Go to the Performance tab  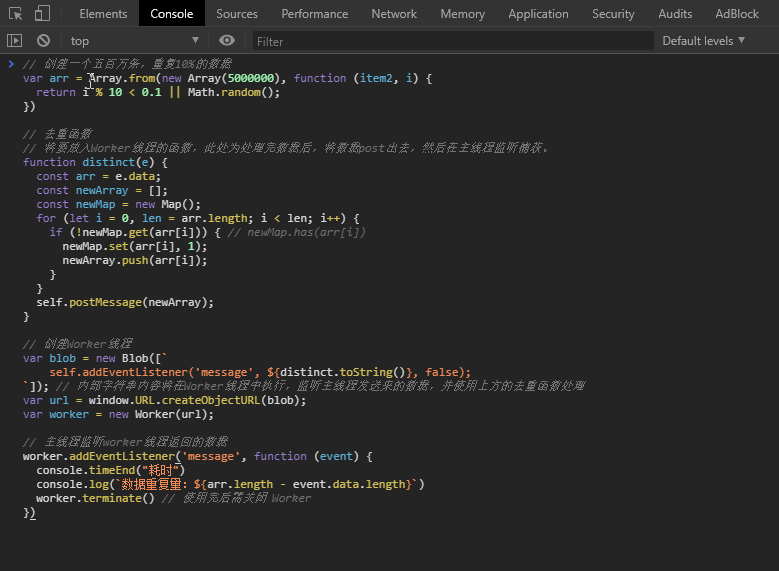tap(315, 14)
